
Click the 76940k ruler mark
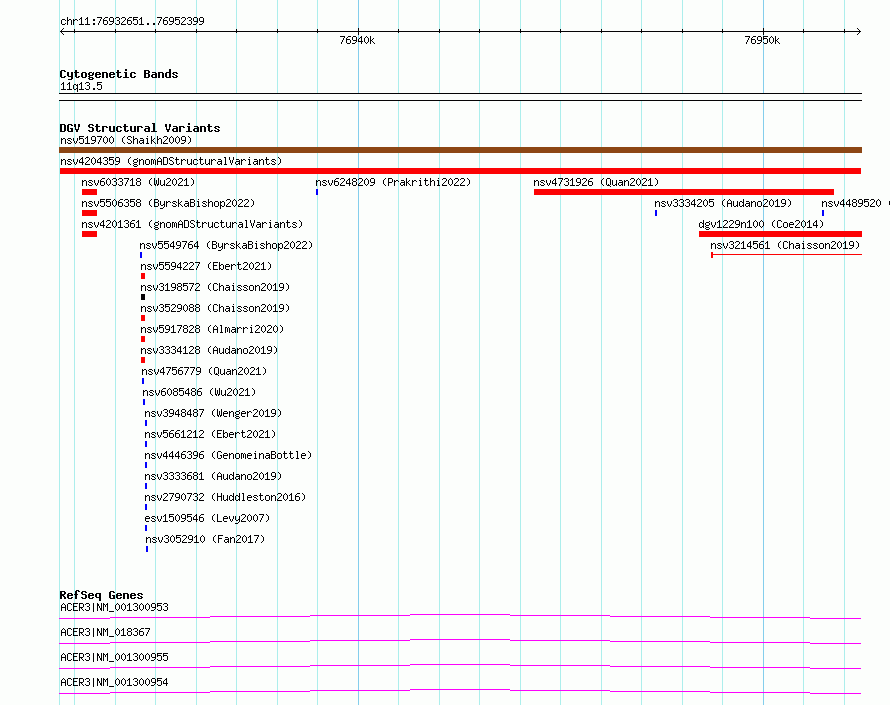(357, 40)
